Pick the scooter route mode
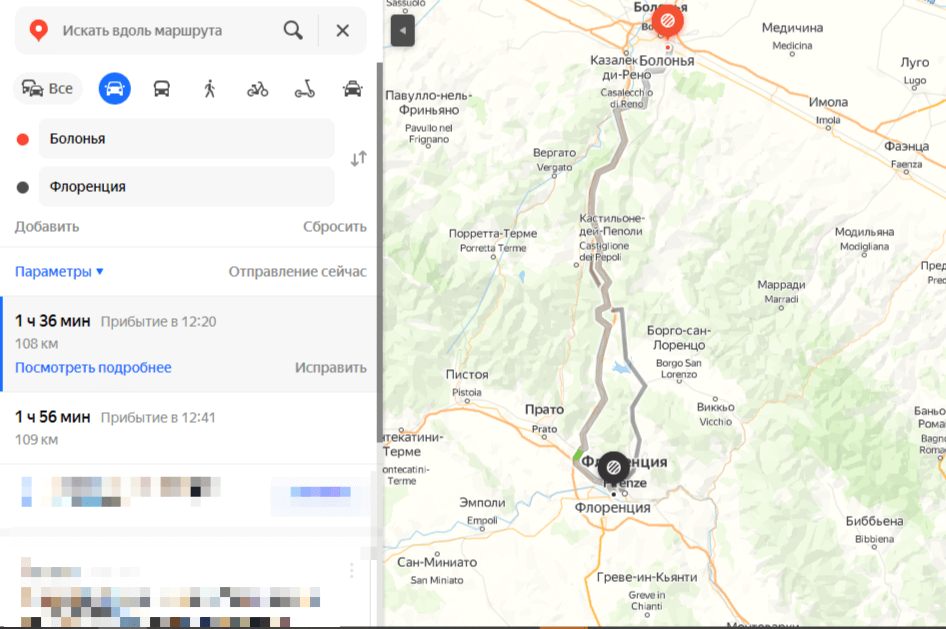Image resolution: width=946 pixels, height=629 pixels. [304, 88]
